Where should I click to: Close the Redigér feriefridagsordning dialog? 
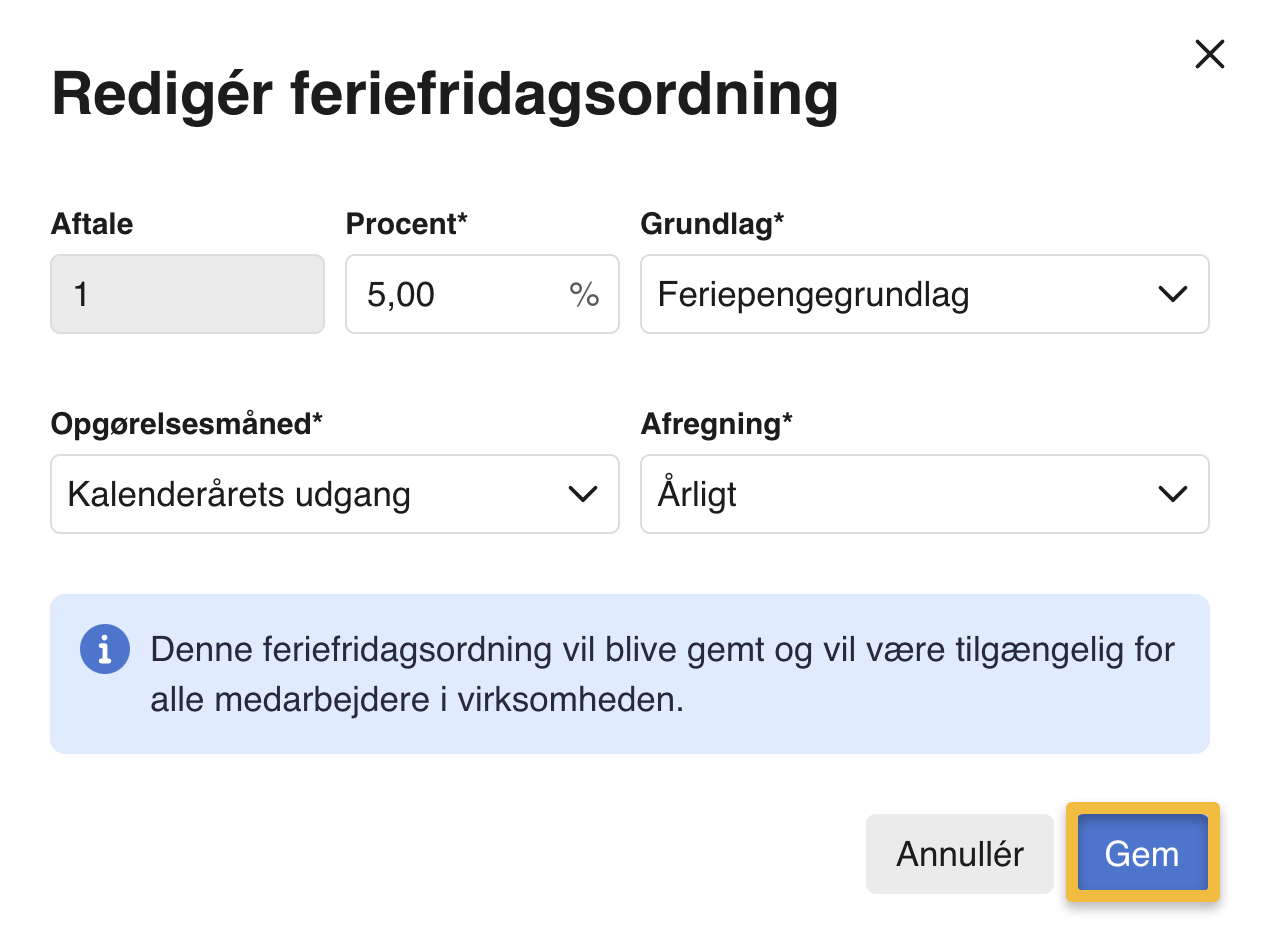pos(1209,54)
